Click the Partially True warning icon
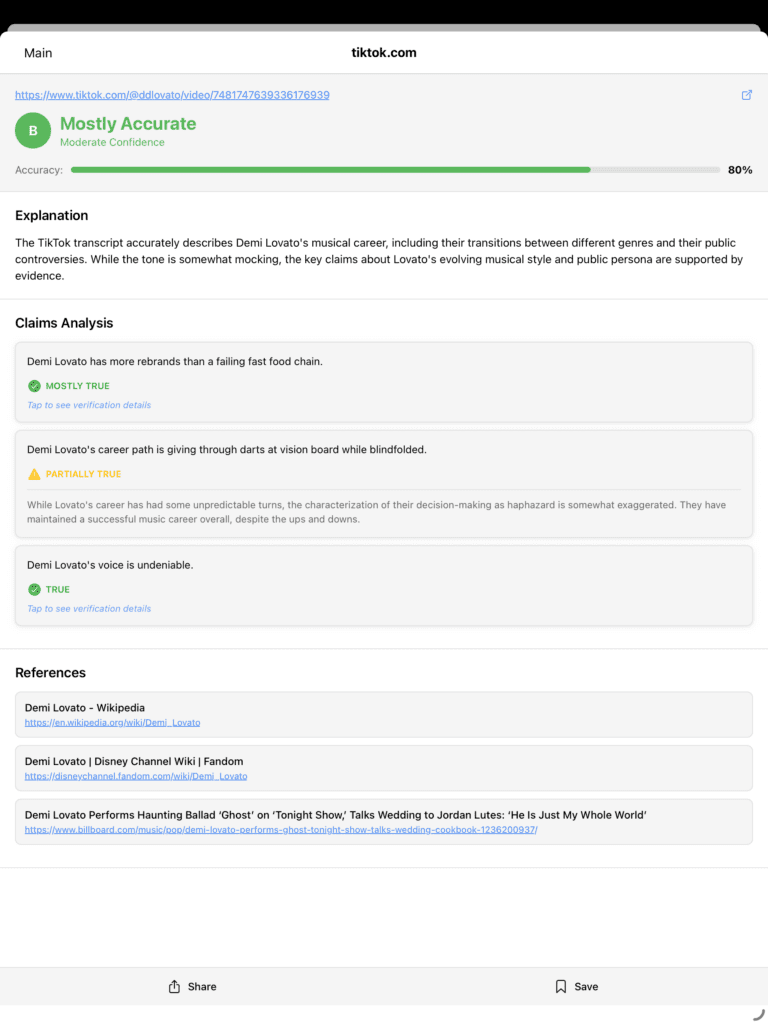This screenshot has width=768, height=1024. click(34, 474)
